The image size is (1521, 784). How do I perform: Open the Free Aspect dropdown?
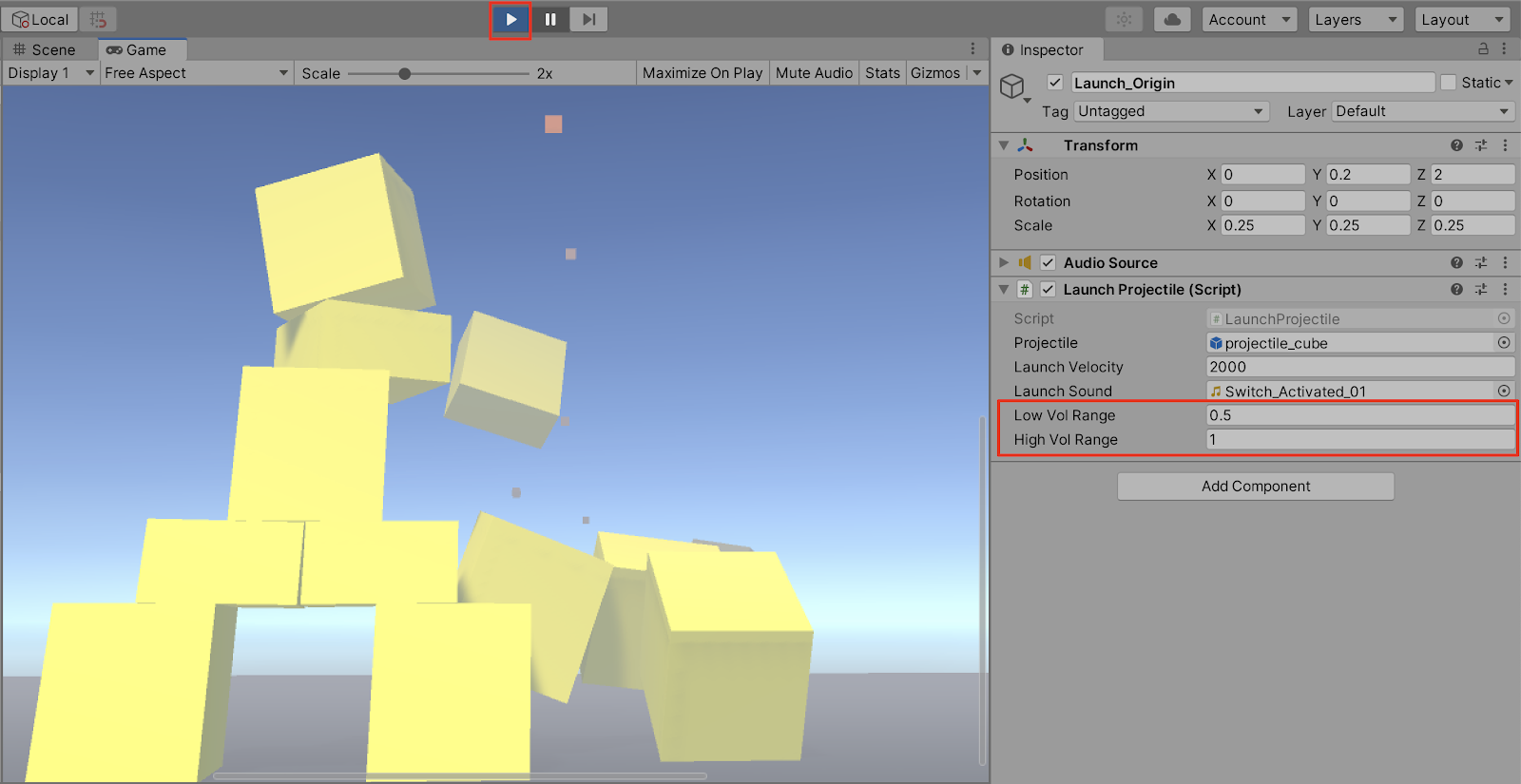(x=196, y=73)
